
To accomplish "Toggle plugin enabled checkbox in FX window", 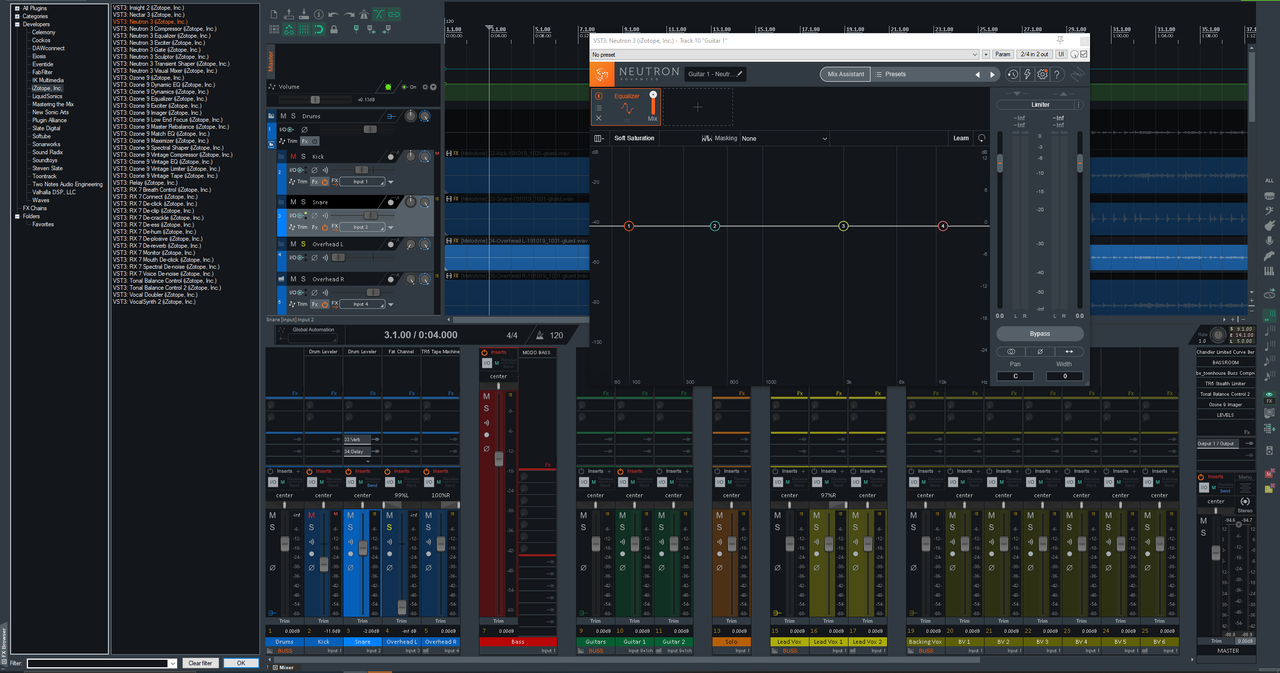I will pos(1083,54).
